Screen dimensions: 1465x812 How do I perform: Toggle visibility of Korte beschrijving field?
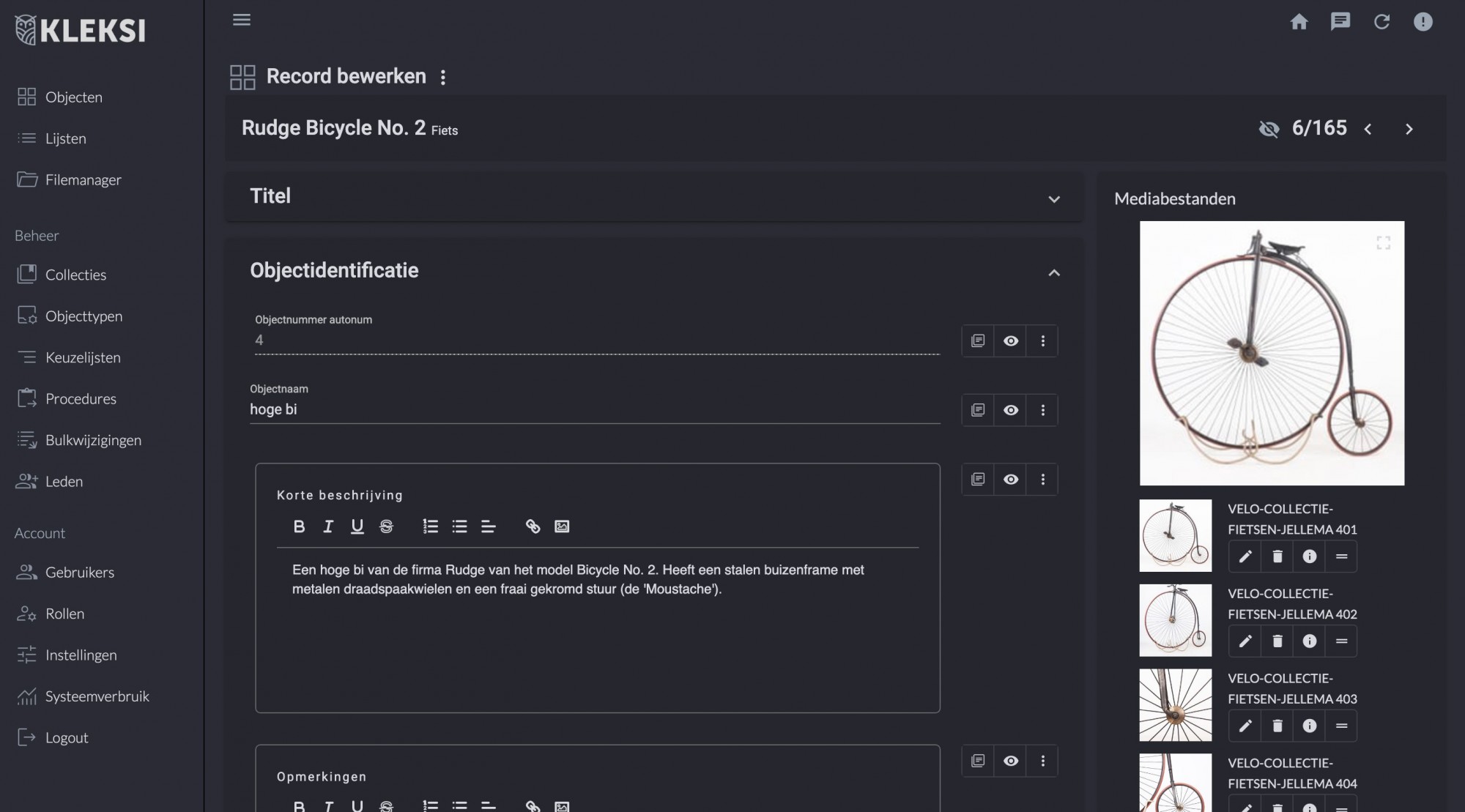click(1010, 480)
